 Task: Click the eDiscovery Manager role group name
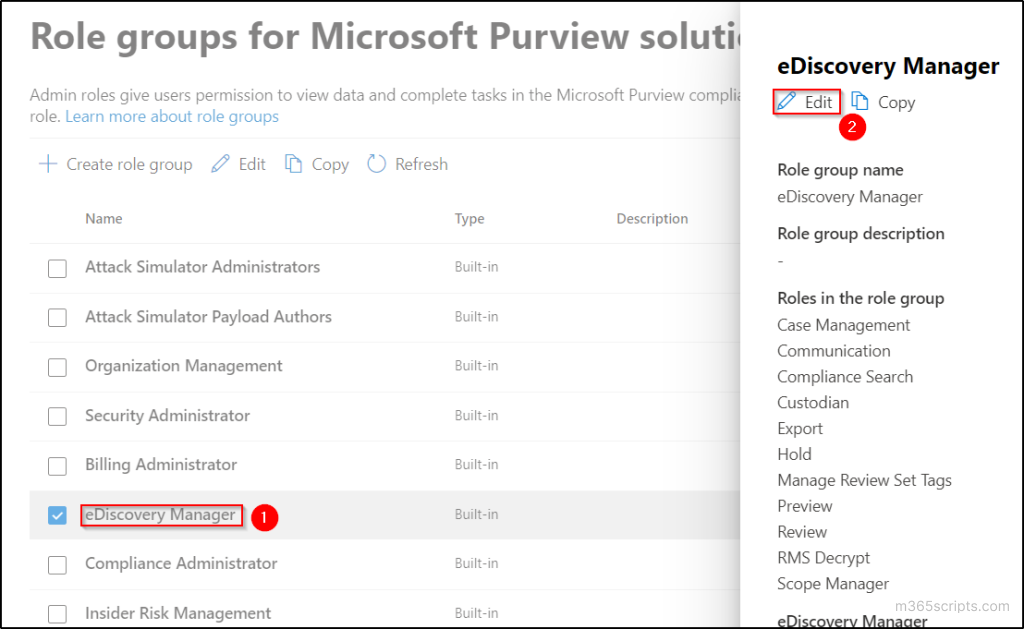[x=161, y=514]
